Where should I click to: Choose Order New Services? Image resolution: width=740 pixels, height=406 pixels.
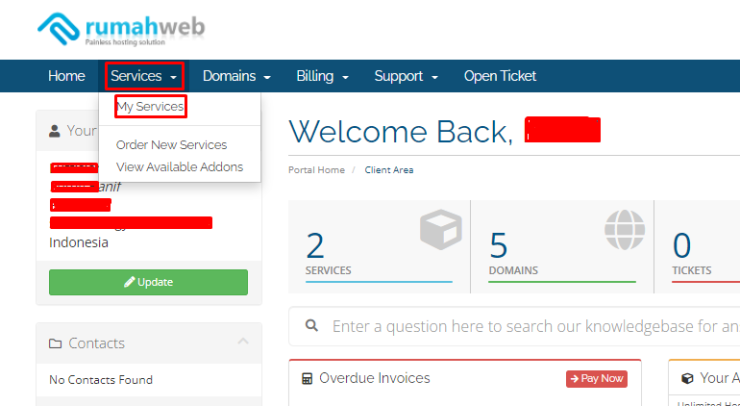point(171,144)
